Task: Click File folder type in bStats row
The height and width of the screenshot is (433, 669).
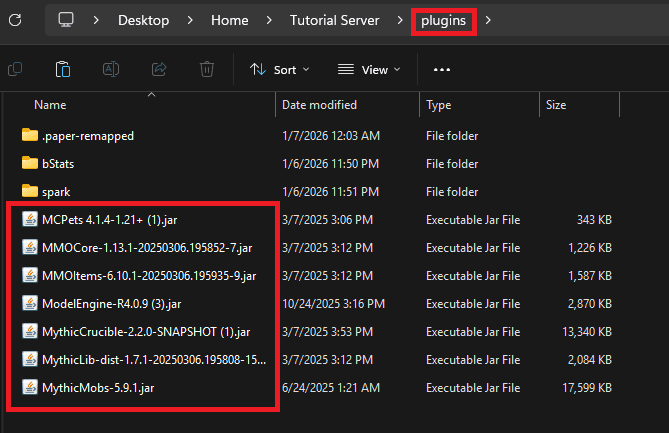Action: (x=452, y=163)
